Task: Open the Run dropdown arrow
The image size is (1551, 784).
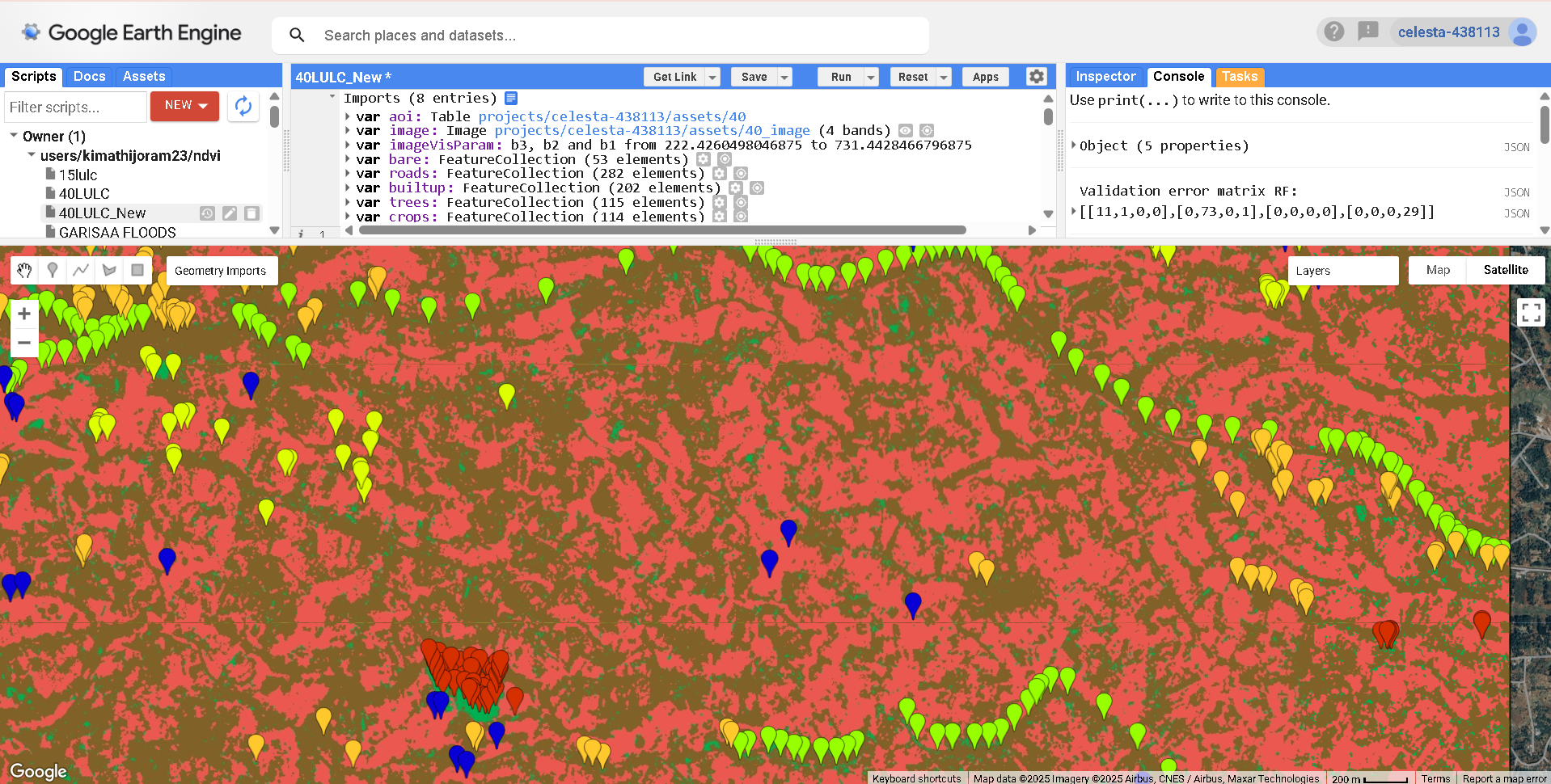Action: tap(871, 77)
